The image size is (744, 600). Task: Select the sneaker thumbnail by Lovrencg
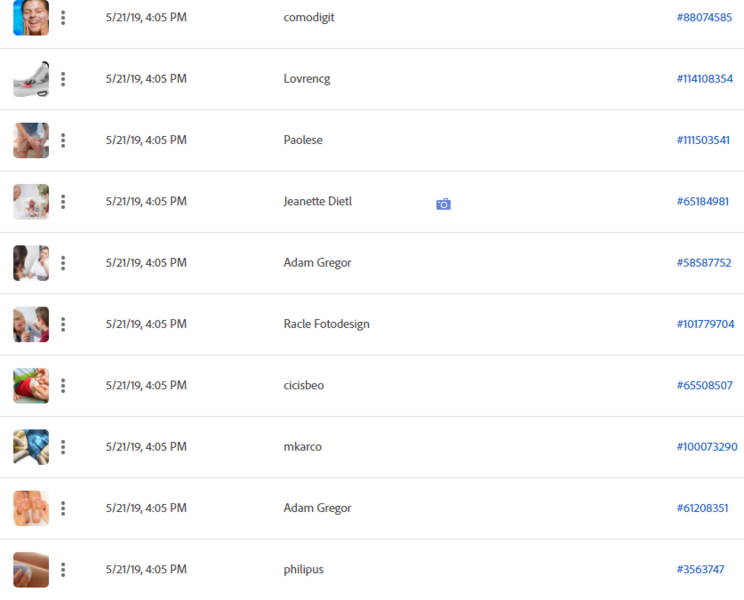[x=31, y=79]
